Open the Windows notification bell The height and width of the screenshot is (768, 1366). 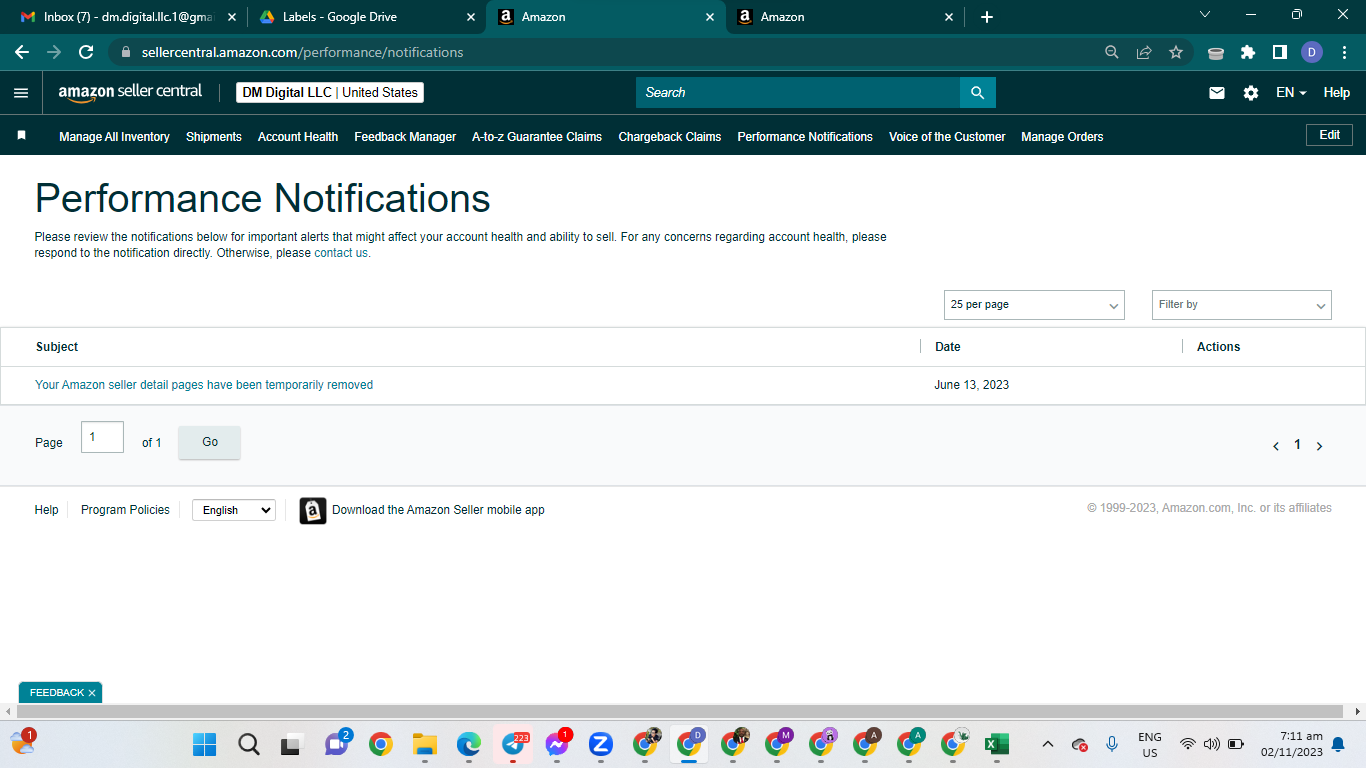coord(1338,744)
